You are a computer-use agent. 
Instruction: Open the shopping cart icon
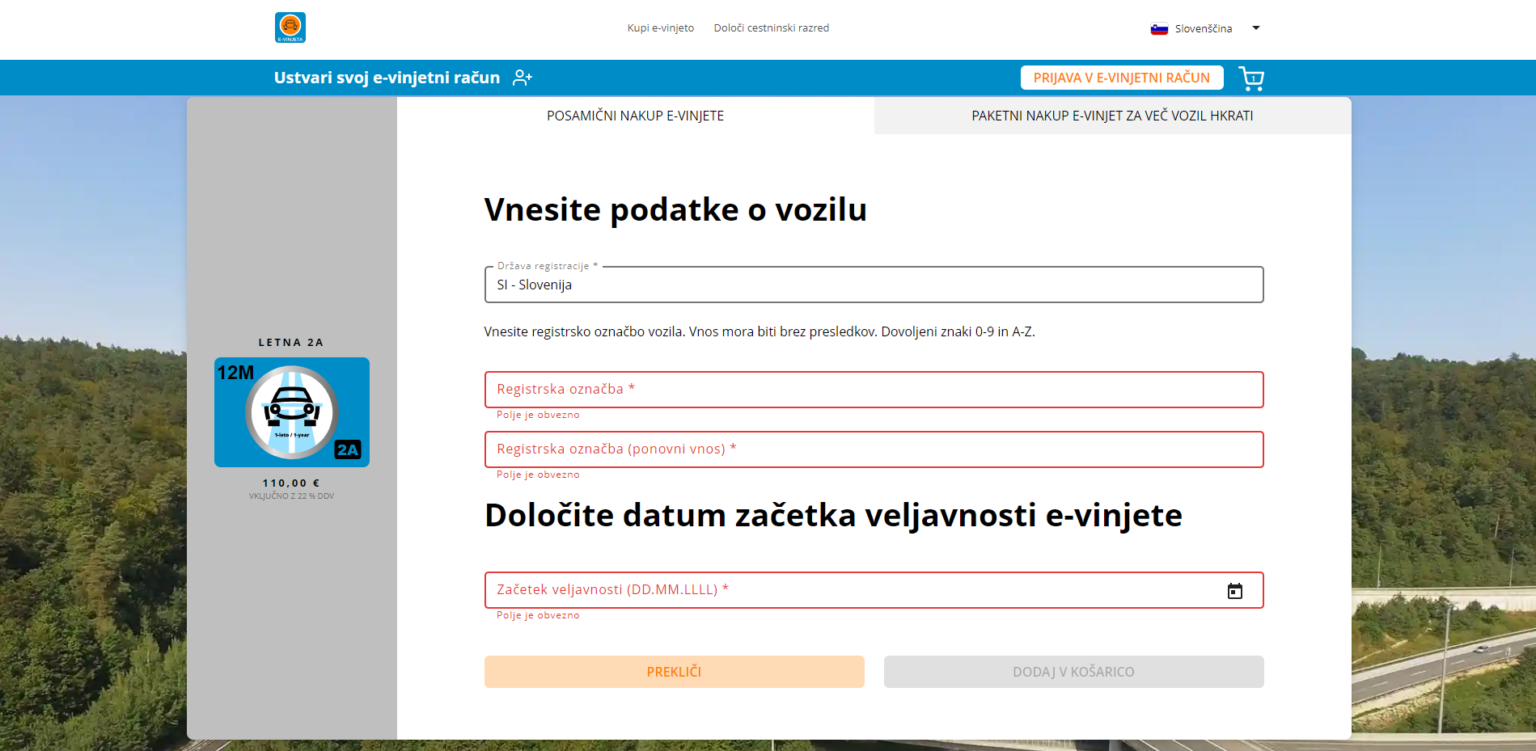tap(1251, 78)
